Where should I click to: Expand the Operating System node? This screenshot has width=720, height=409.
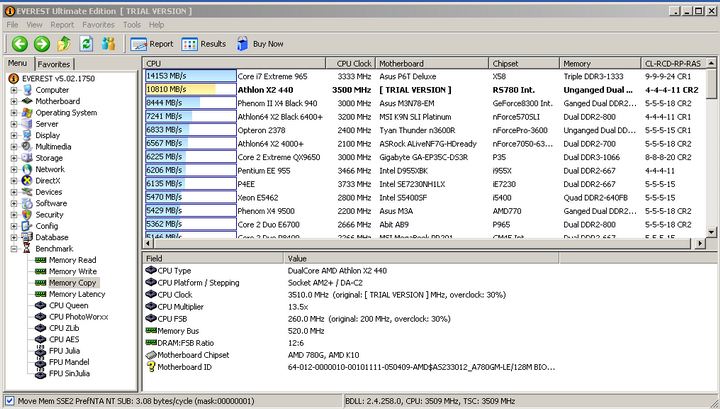tap(14, 112)
